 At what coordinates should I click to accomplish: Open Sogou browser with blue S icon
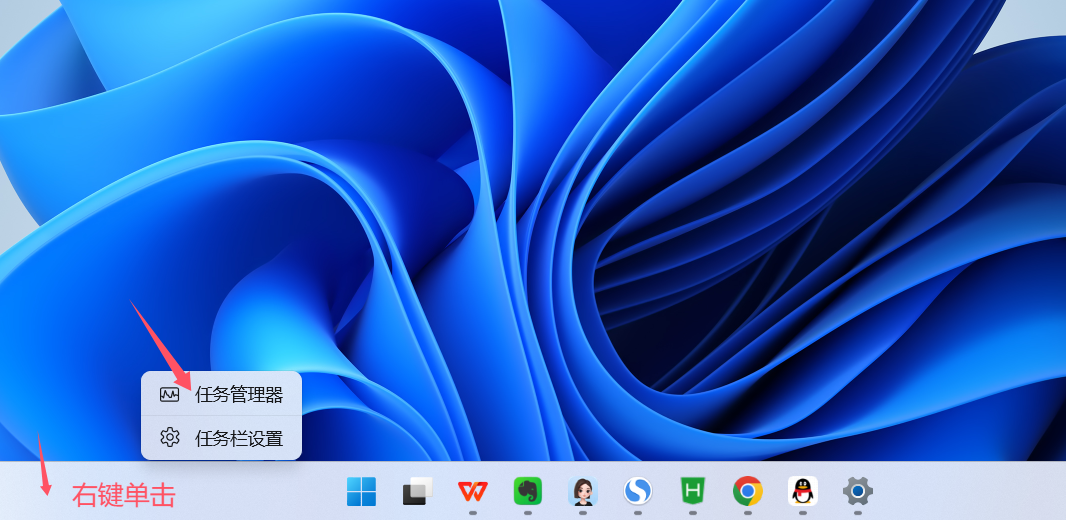point(637,491)
